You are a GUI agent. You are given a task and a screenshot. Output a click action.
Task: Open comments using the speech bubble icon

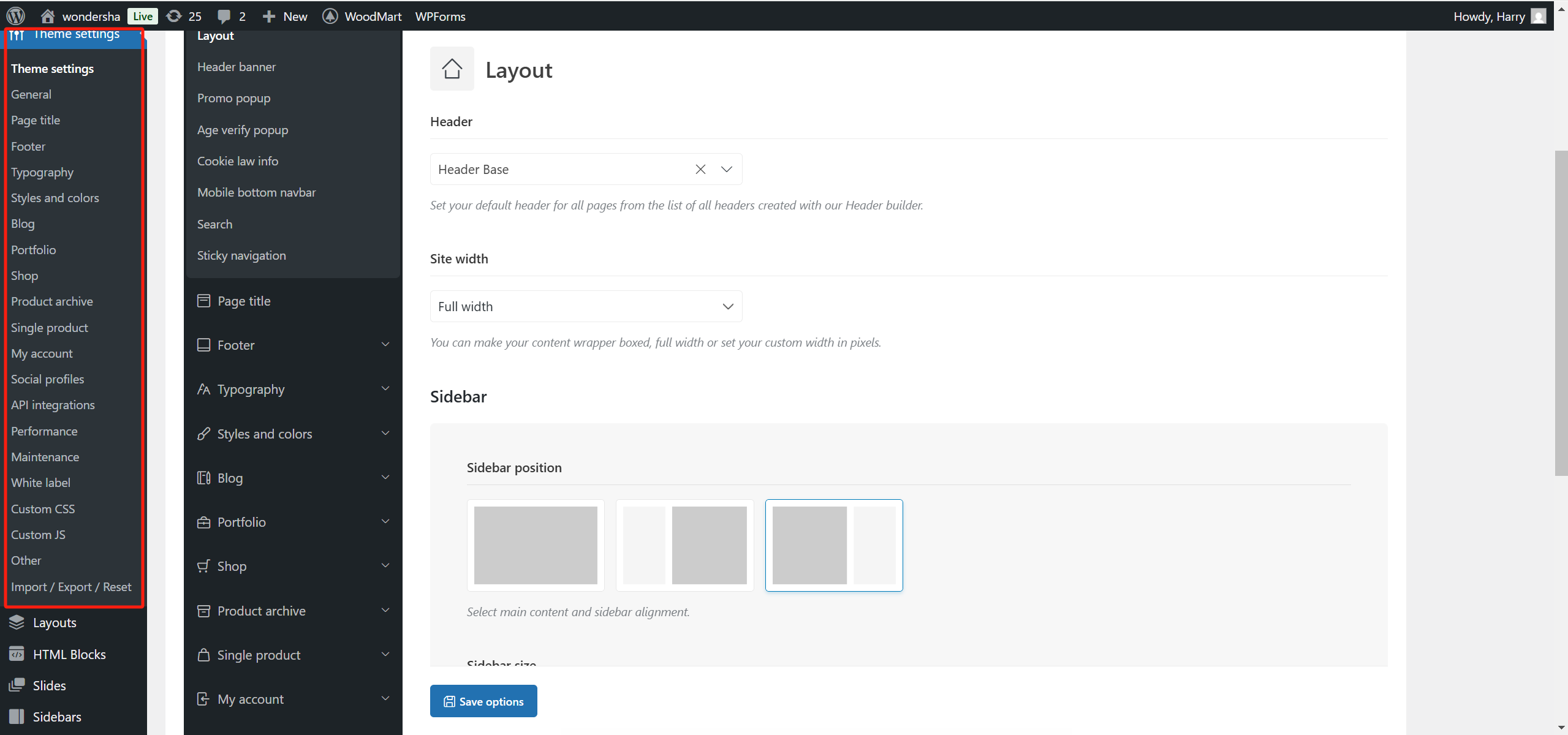[224, 16]
